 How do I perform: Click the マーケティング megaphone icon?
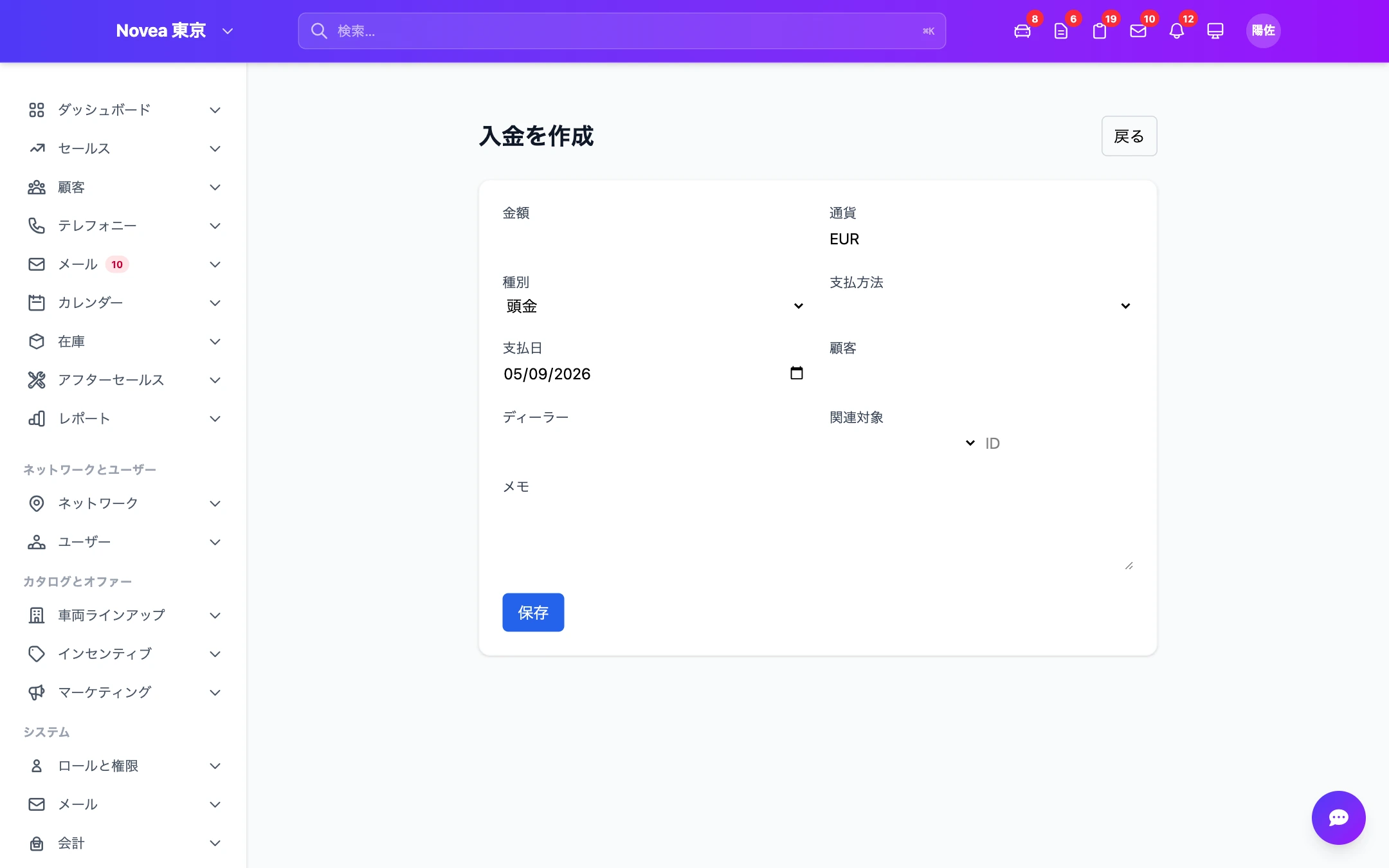37,692
